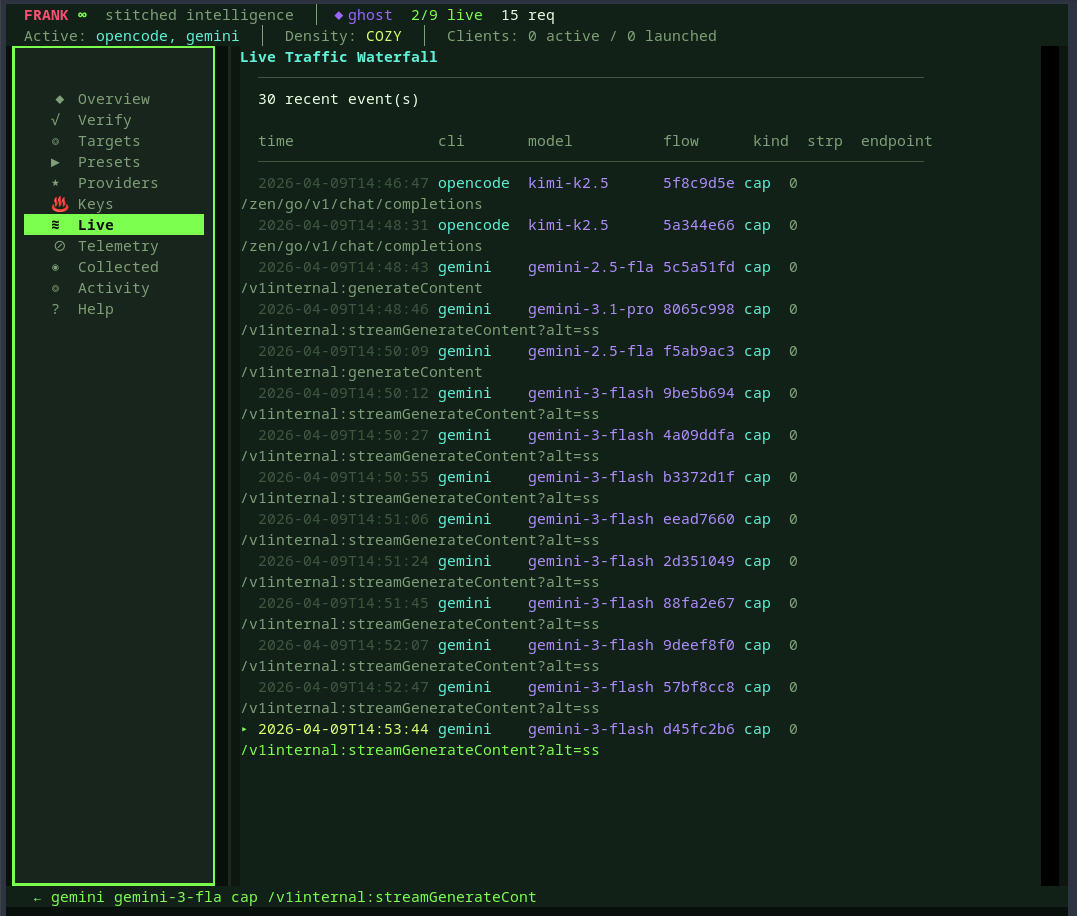The width and height of the screenshot is (1077, 916).
Task: Click the 'endpoint' column header
Action: point(896,141)
